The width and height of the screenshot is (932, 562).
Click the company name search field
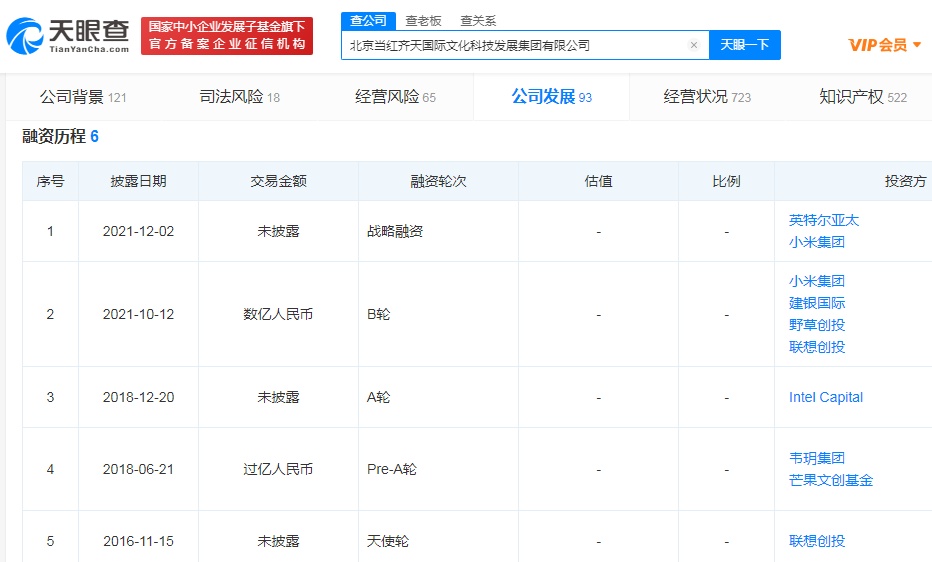pyautogui.click(x=515, y=45)
